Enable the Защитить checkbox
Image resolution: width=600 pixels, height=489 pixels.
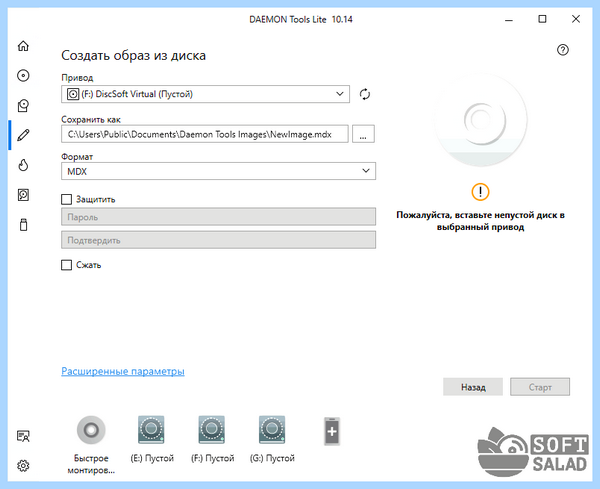[67, 199]
